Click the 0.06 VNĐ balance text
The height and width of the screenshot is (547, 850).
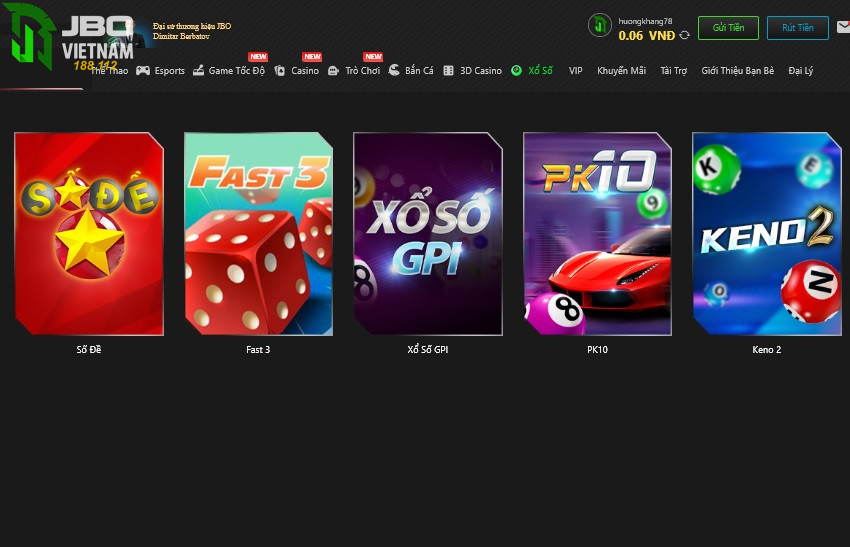coord(647,36)
